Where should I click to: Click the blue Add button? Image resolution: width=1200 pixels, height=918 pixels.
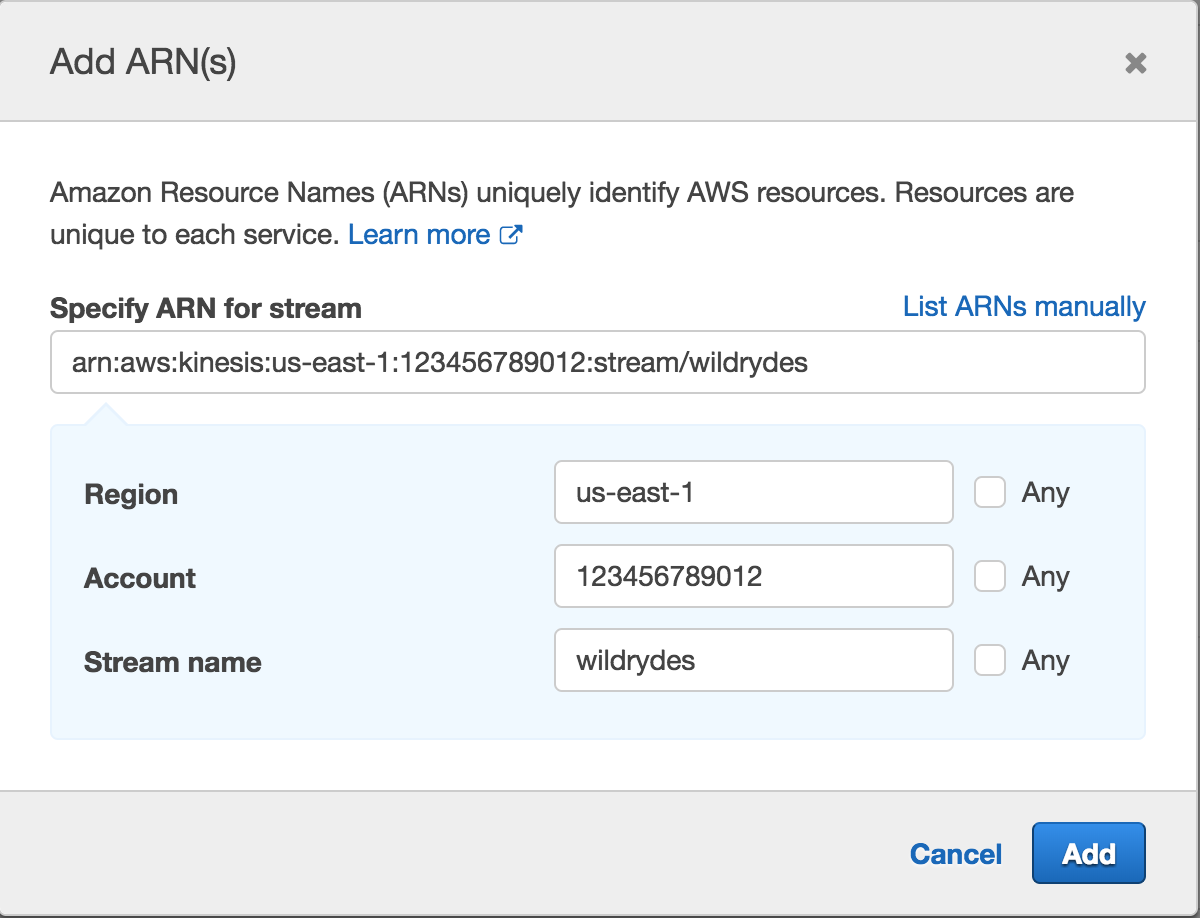pos(1088,853)
